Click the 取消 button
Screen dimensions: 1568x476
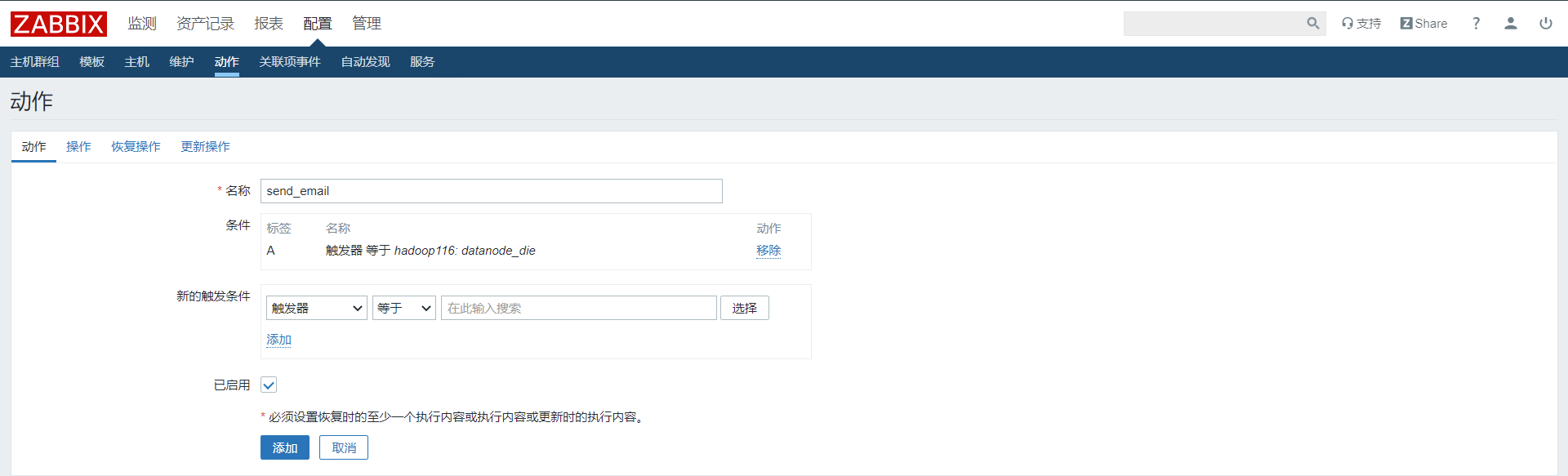tap(344, 447)
